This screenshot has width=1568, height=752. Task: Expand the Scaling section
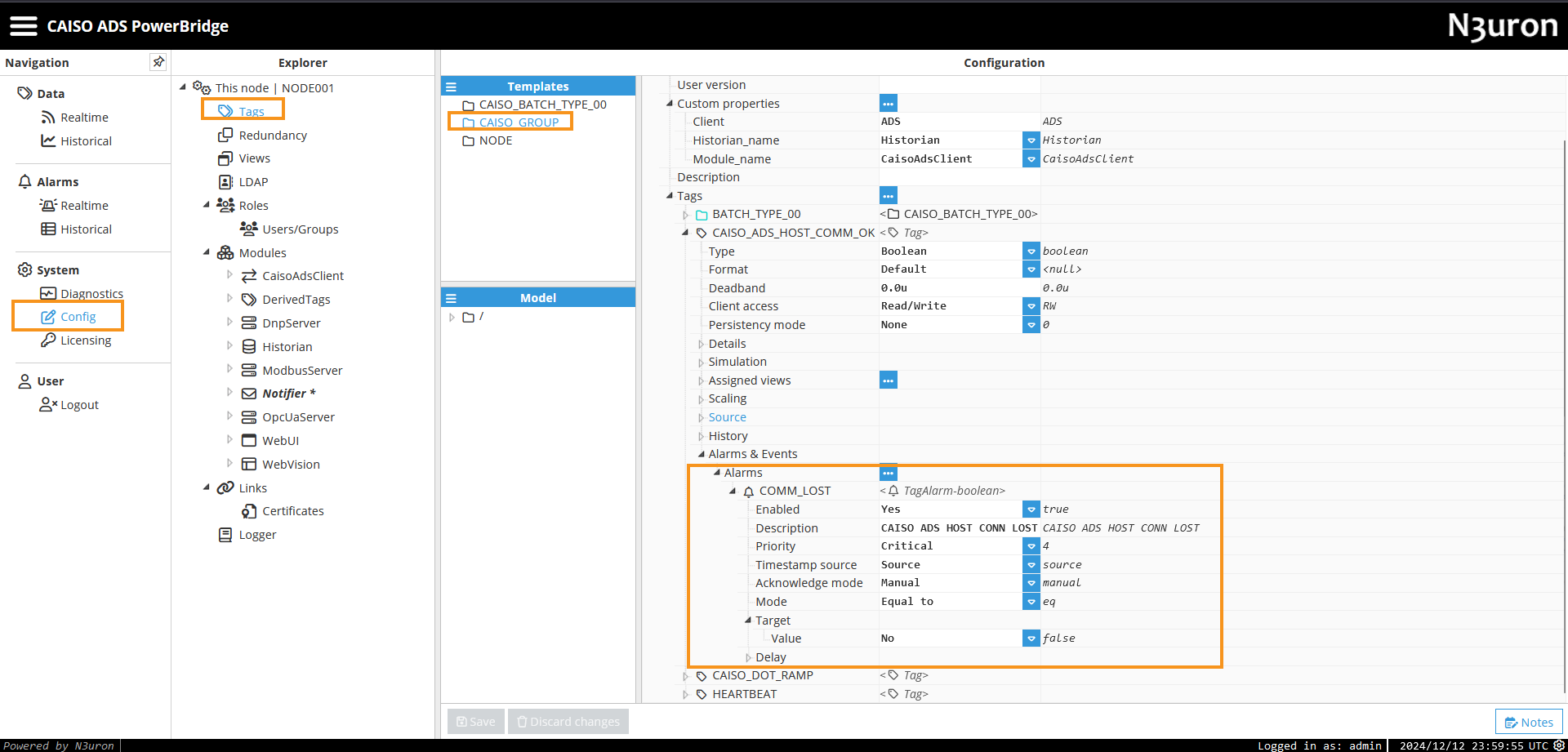(701, 399)
